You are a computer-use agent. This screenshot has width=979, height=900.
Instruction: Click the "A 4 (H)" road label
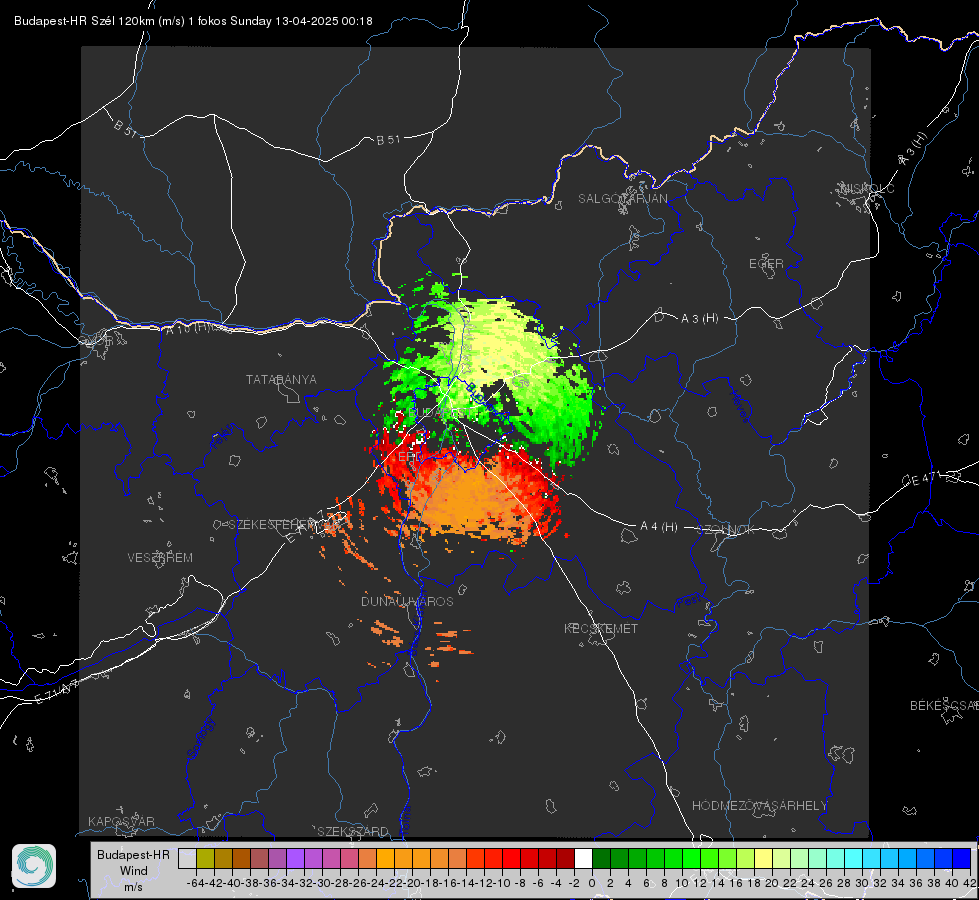(x=659, y=527)
